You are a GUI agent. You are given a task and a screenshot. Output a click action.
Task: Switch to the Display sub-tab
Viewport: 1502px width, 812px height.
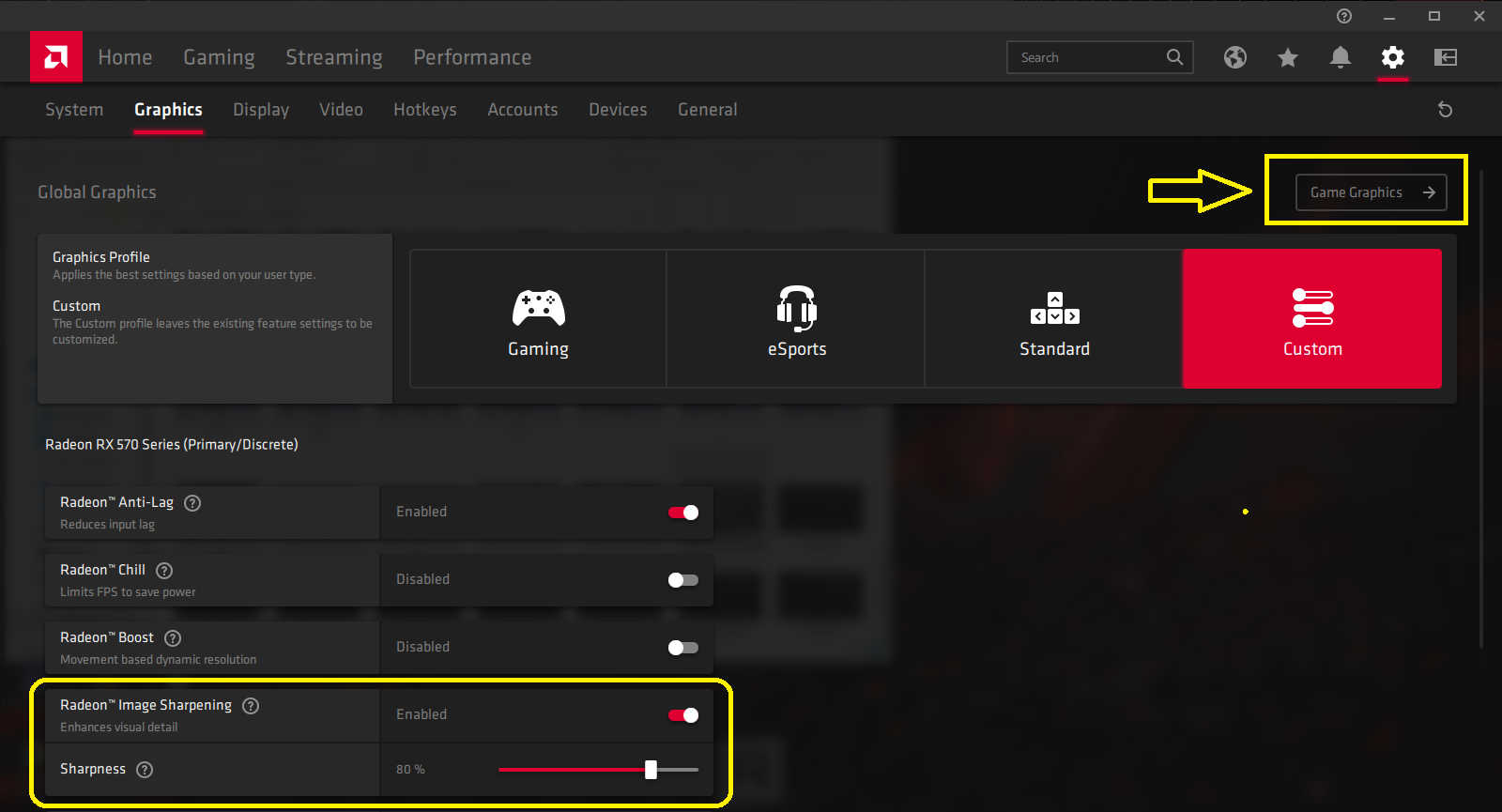coord(261,110)
